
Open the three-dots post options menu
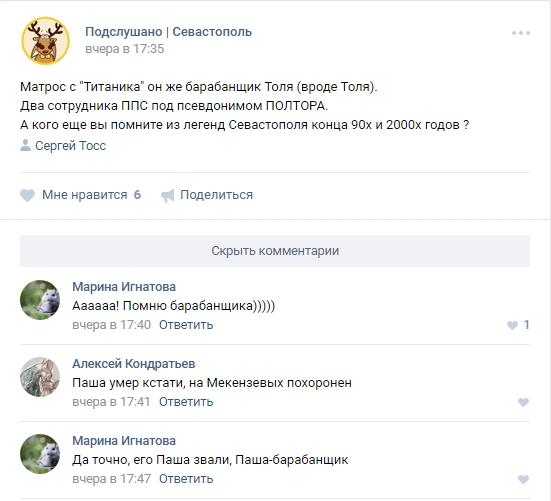pyautogui.click(x=521, y=33)
